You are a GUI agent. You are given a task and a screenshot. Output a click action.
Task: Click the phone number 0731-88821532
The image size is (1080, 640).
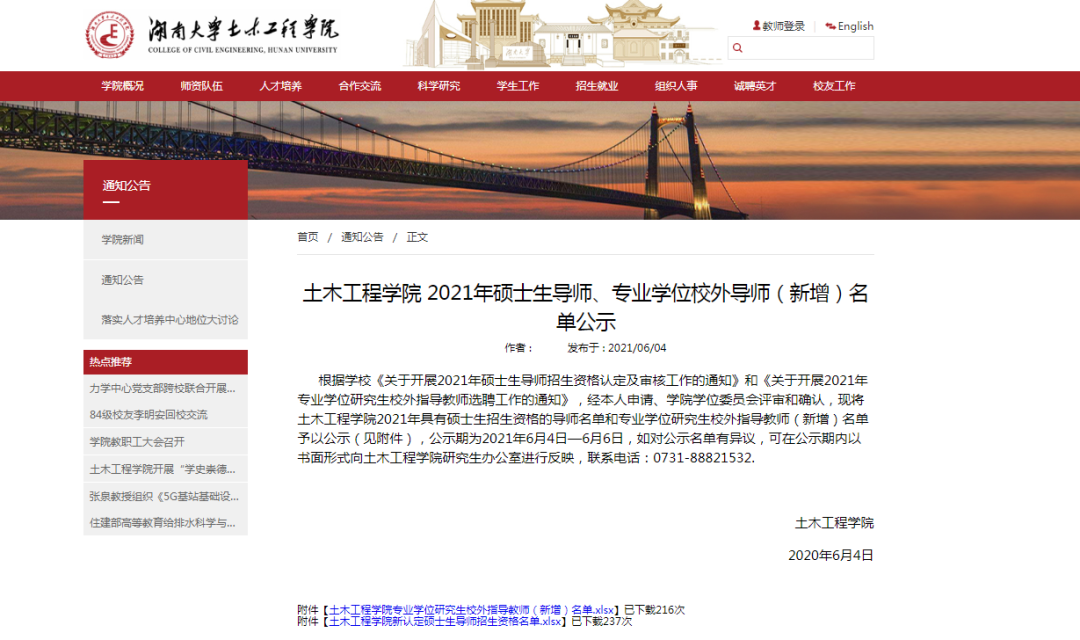pyautogui.click(x=703, y=458)
